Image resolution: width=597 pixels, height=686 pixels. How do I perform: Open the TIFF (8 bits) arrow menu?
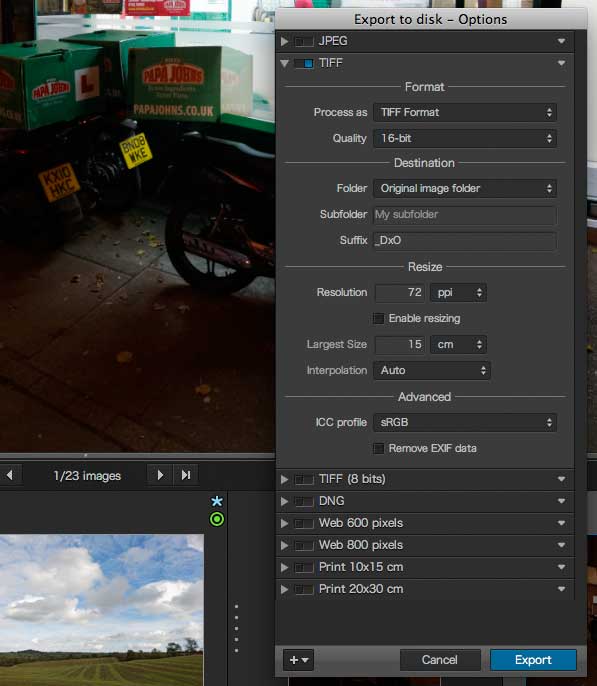pyautogui.click(x=561, y=479)
